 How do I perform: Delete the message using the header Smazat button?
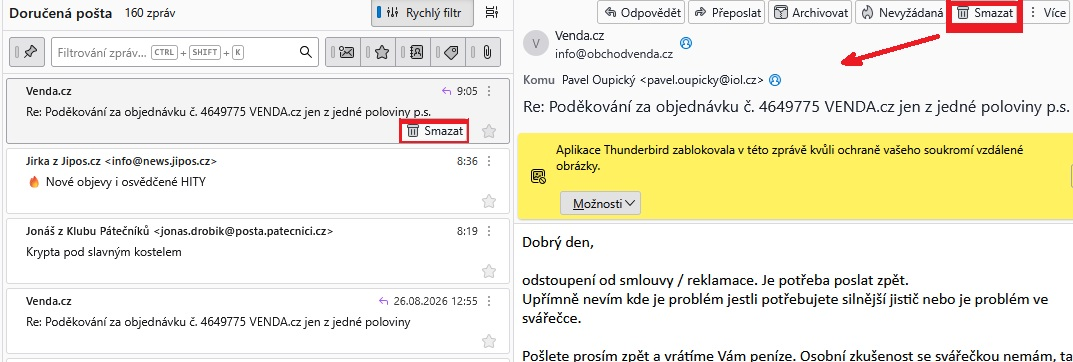(x=985, y=13)
